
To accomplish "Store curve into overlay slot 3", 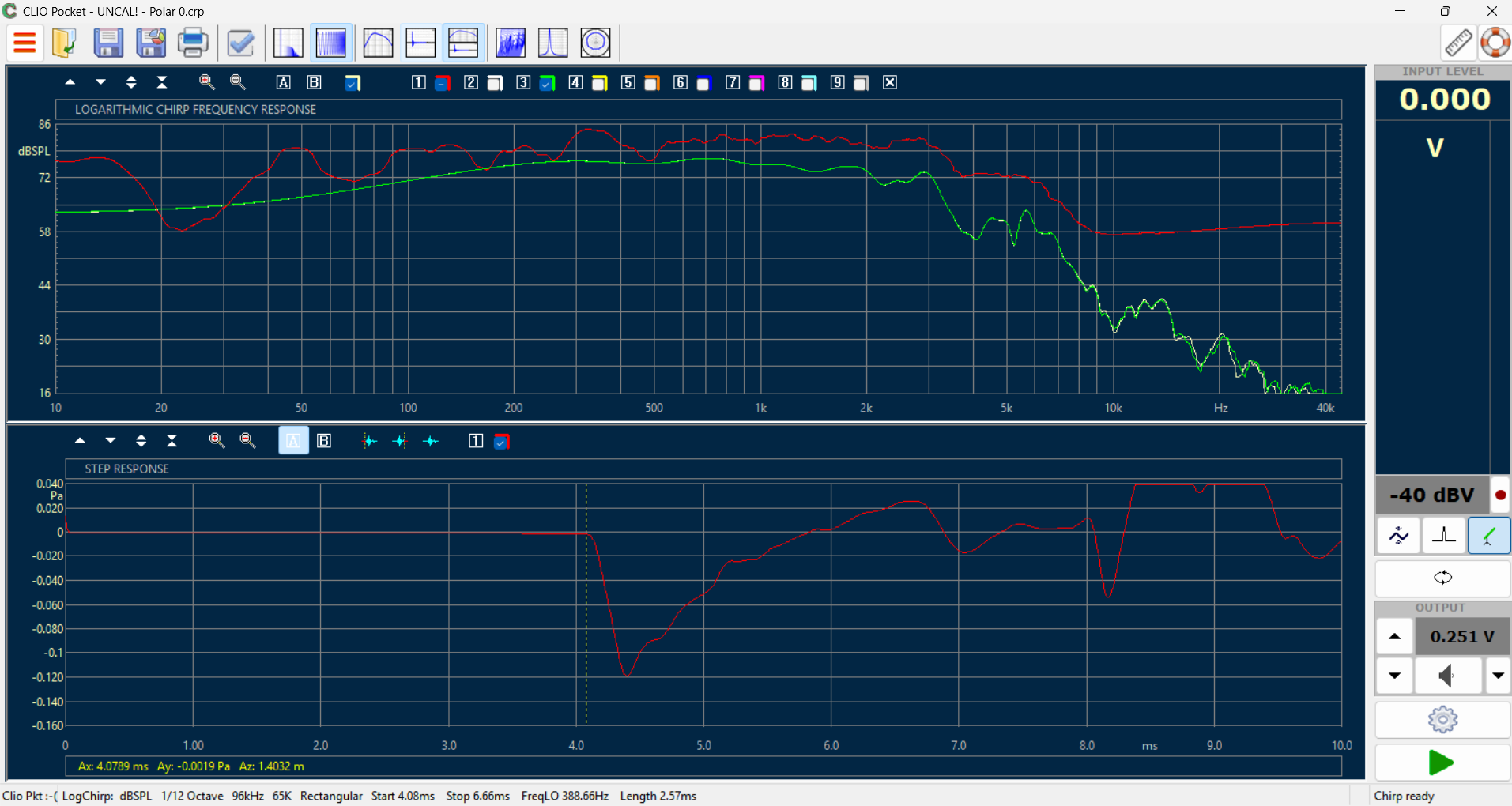I will pos(523,82).
